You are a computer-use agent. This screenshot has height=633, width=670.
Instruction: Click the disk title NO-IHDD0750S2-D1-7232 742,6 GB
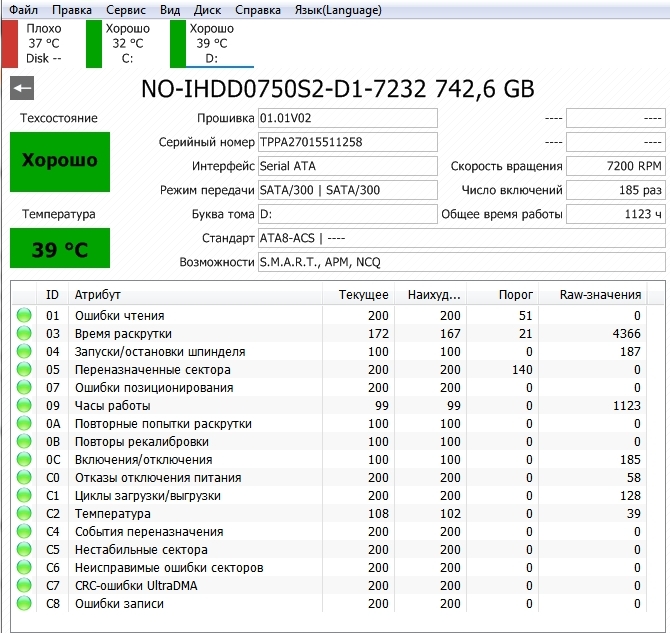coord(338,89)
